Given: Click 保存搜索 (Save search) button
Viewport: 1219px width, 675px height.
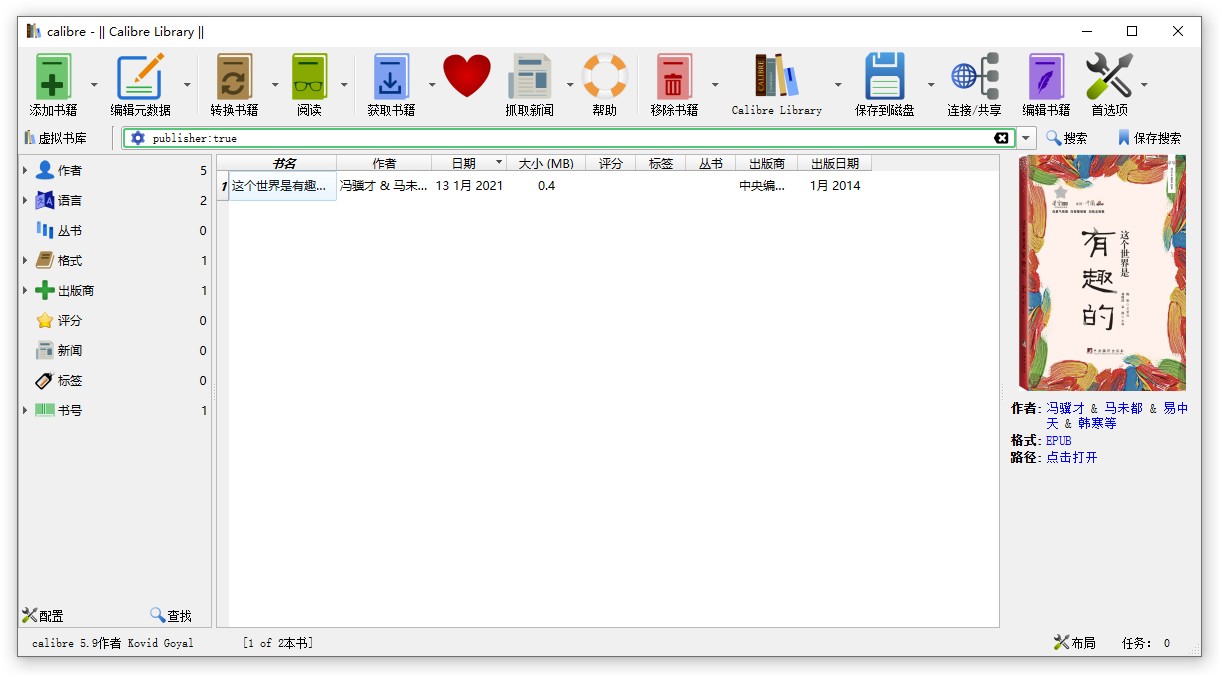Looking at the screenshot, I should point(1149,138).
